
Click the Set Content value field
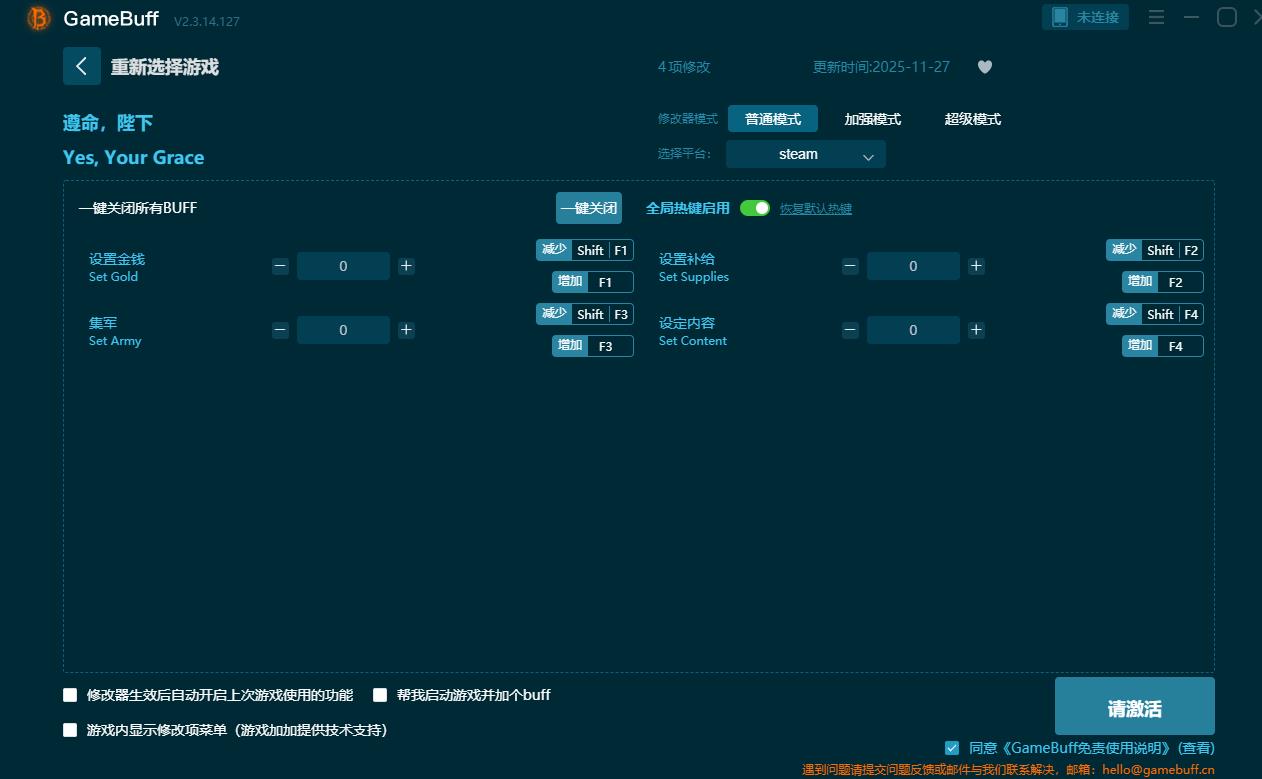click(913, 330)
